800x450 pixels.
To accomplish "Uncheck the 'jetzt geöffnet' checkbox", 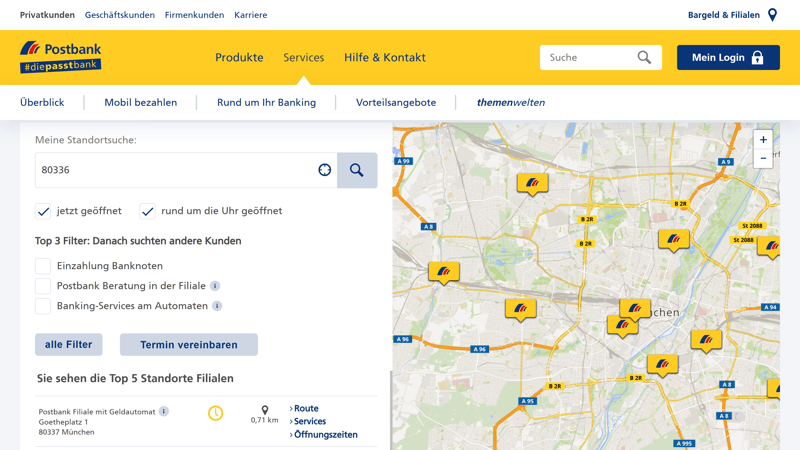I will (43, 211).
